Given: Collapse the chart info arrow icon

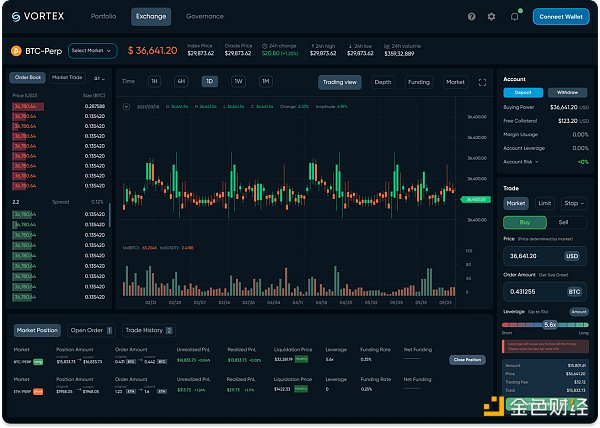Looking at the screenshot, I should [126, 105].
